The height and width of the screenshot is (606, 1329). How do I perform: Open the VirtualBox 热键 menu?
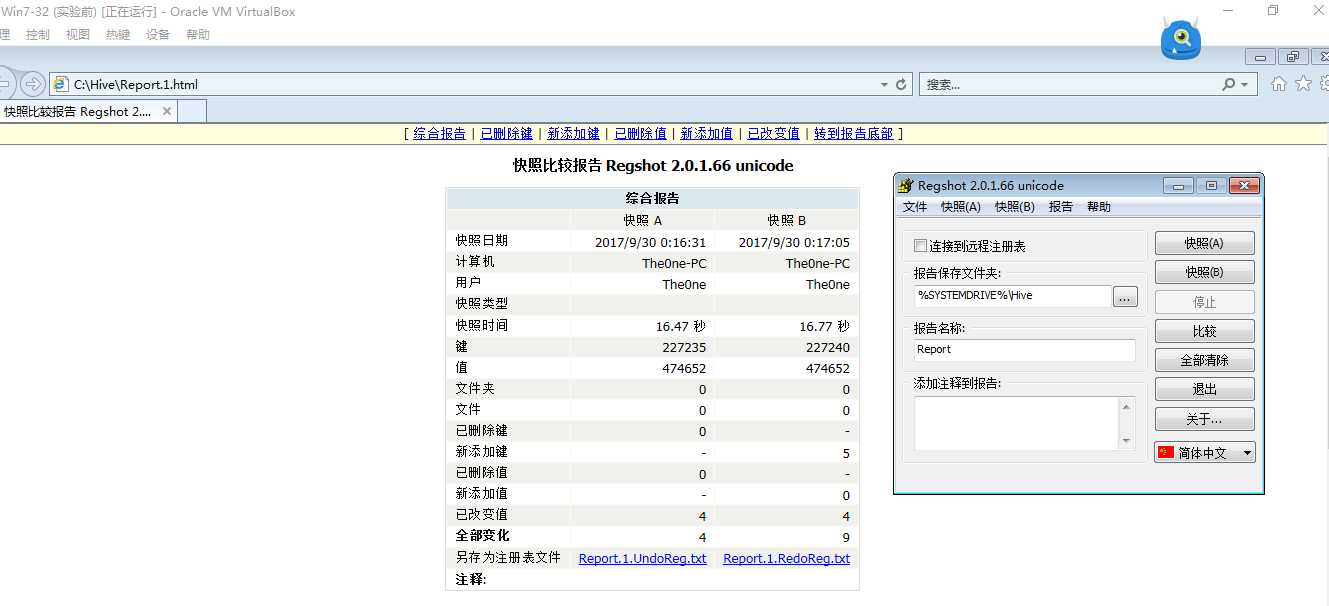coord(117,34)
